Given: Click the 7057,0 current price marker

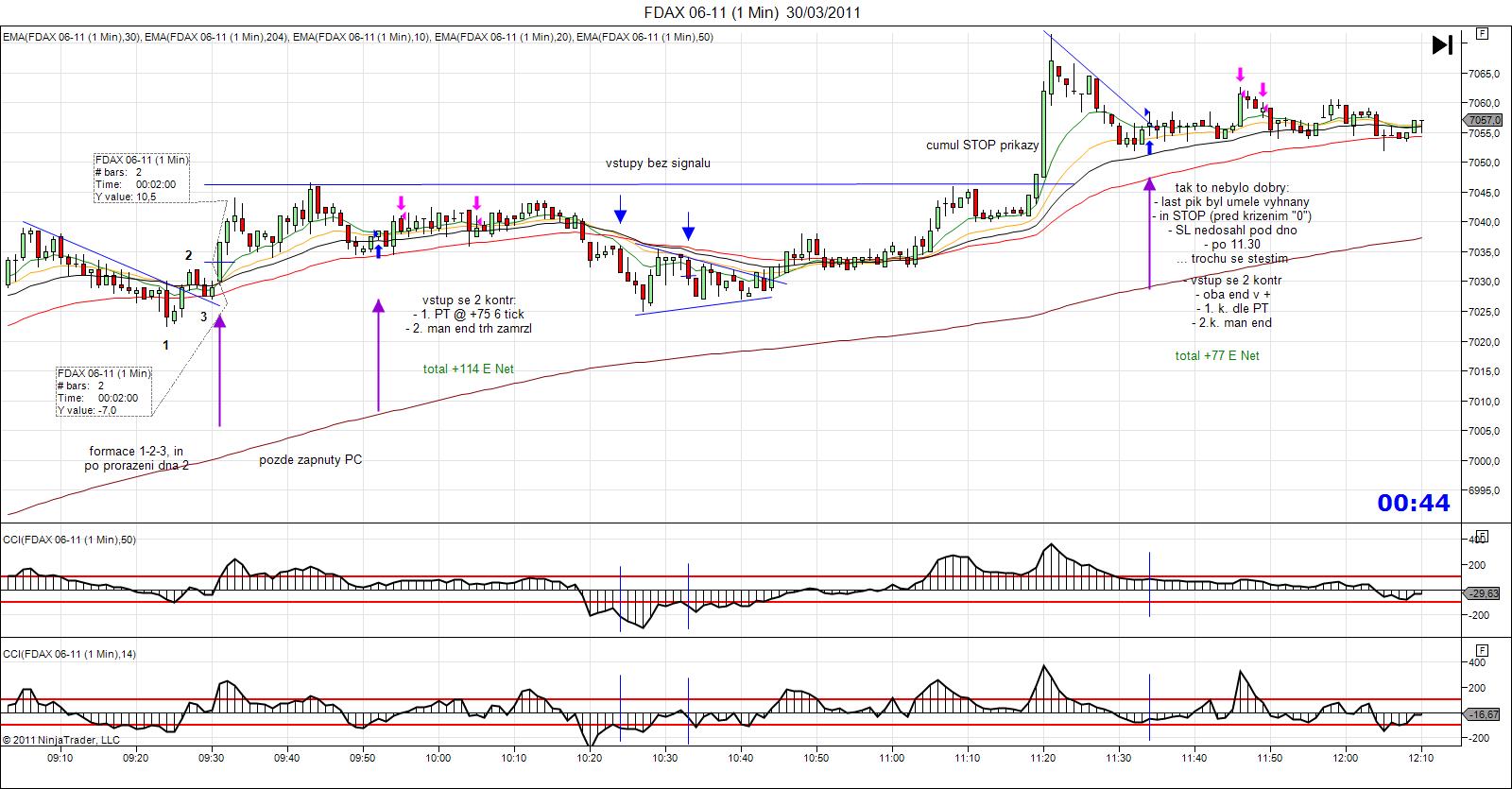Looking at the screenshot, I should click(1483, 120).
